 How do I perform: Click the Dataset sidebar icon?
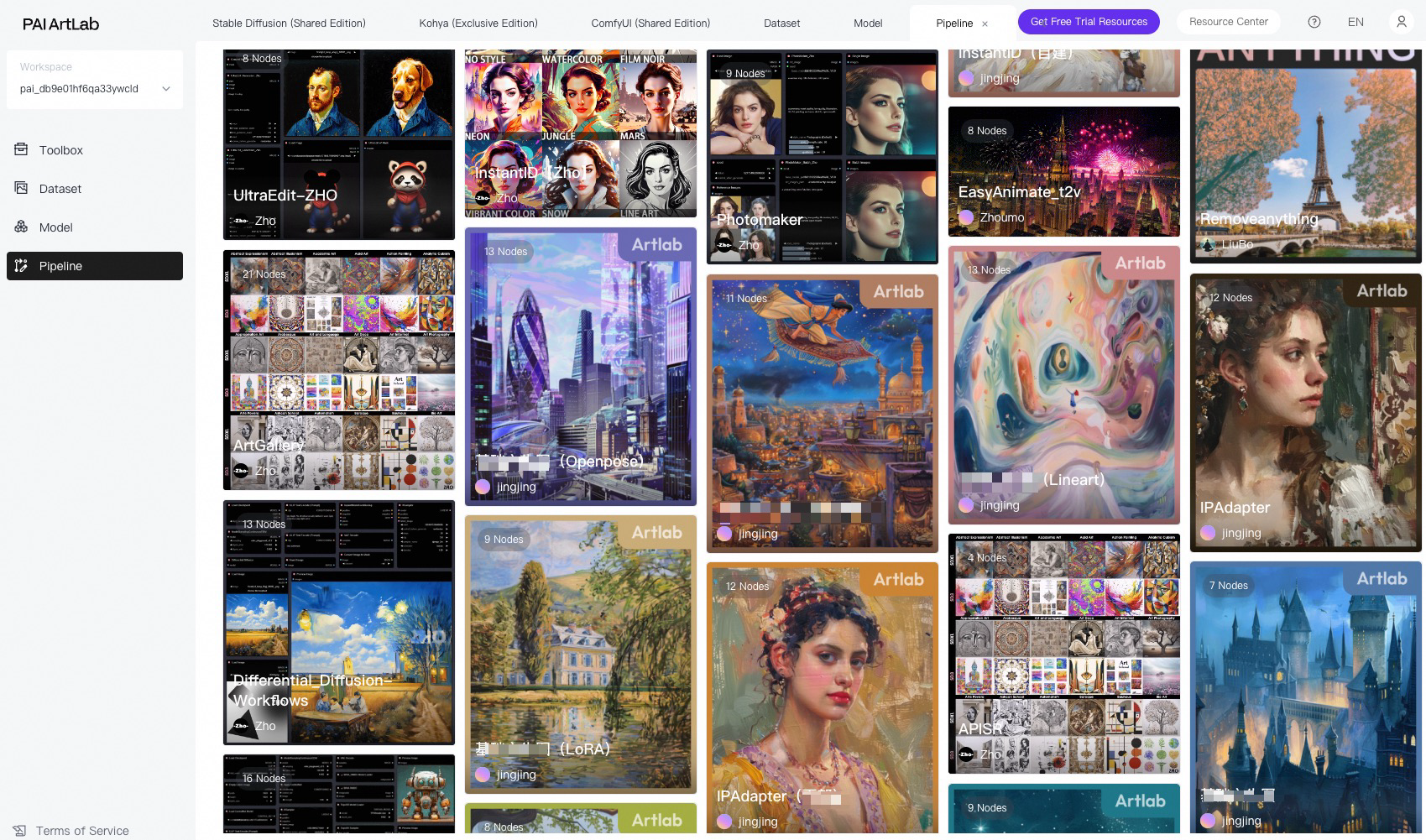pyautogui.click(x=21, y=188)
